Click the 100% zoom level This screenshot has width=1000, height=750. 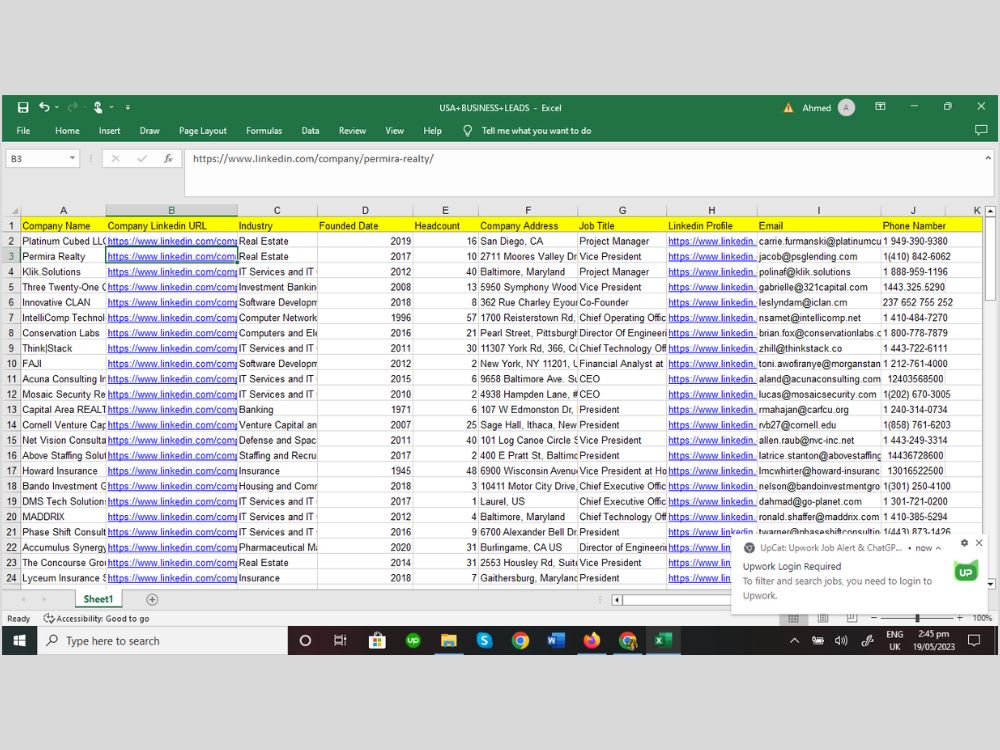[982, 618]
